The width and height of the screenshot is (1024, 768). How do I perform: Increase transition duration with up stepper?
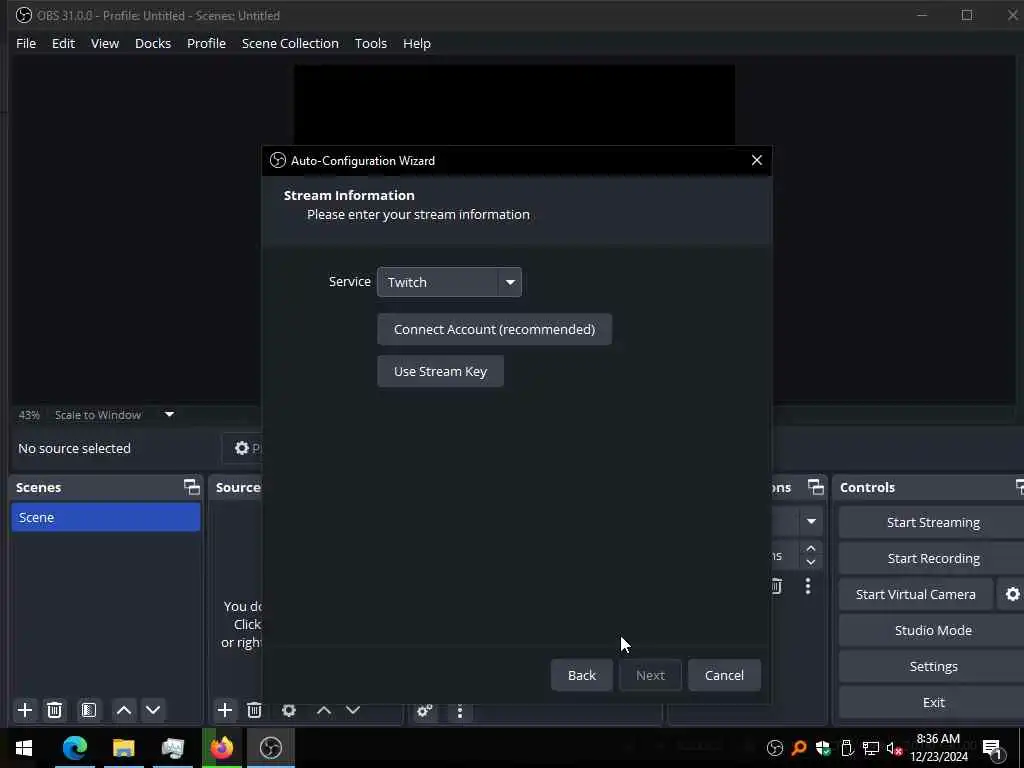pyautogui.click(x=811, y=548)
